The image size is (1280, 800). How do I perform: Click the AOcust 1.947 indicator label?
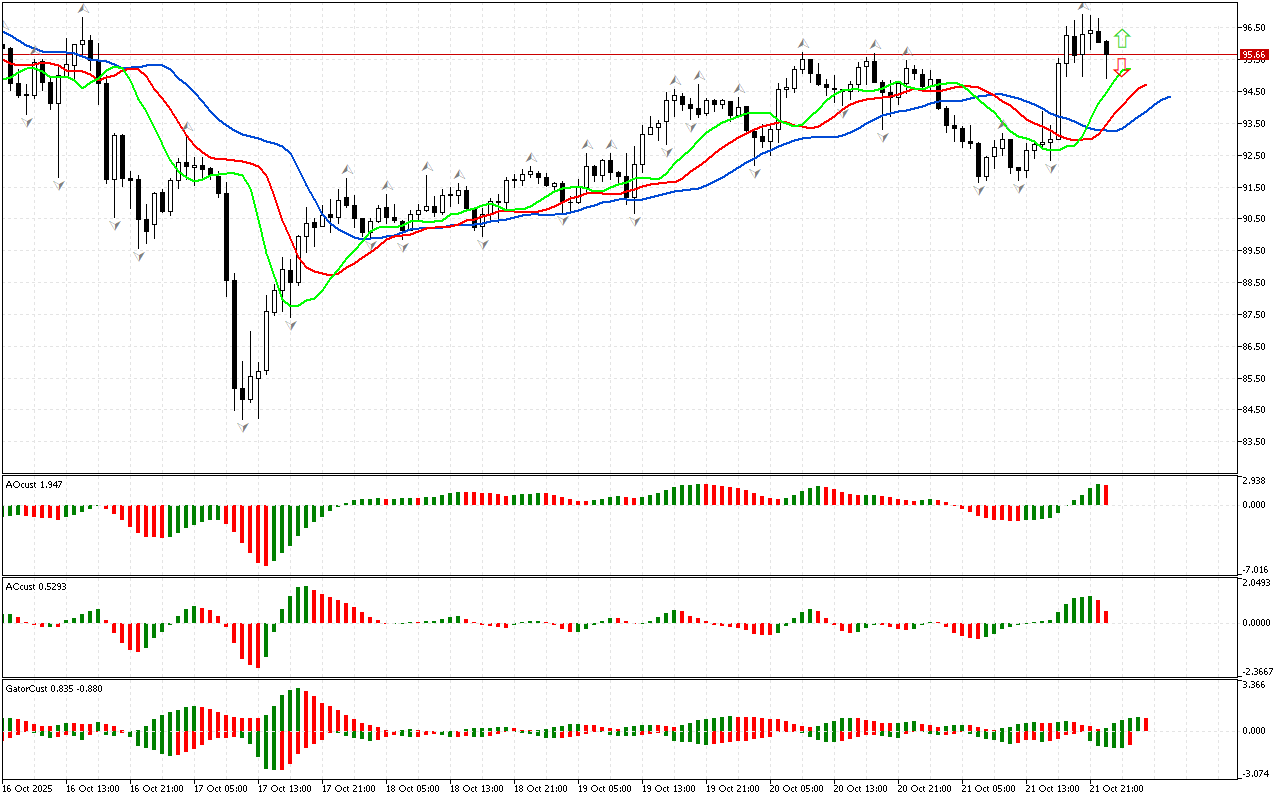(36, 484)
